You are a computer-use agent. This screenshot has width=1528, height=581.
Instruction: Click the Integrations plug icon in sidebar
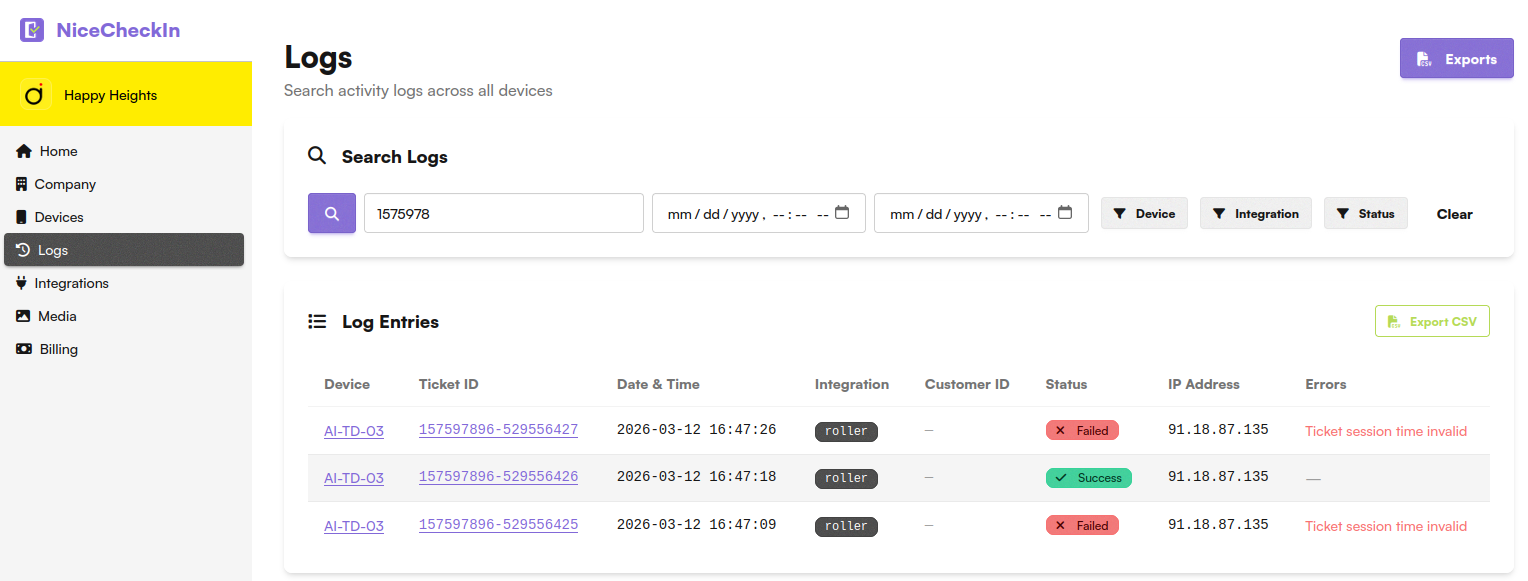click(x=22, y=283)
